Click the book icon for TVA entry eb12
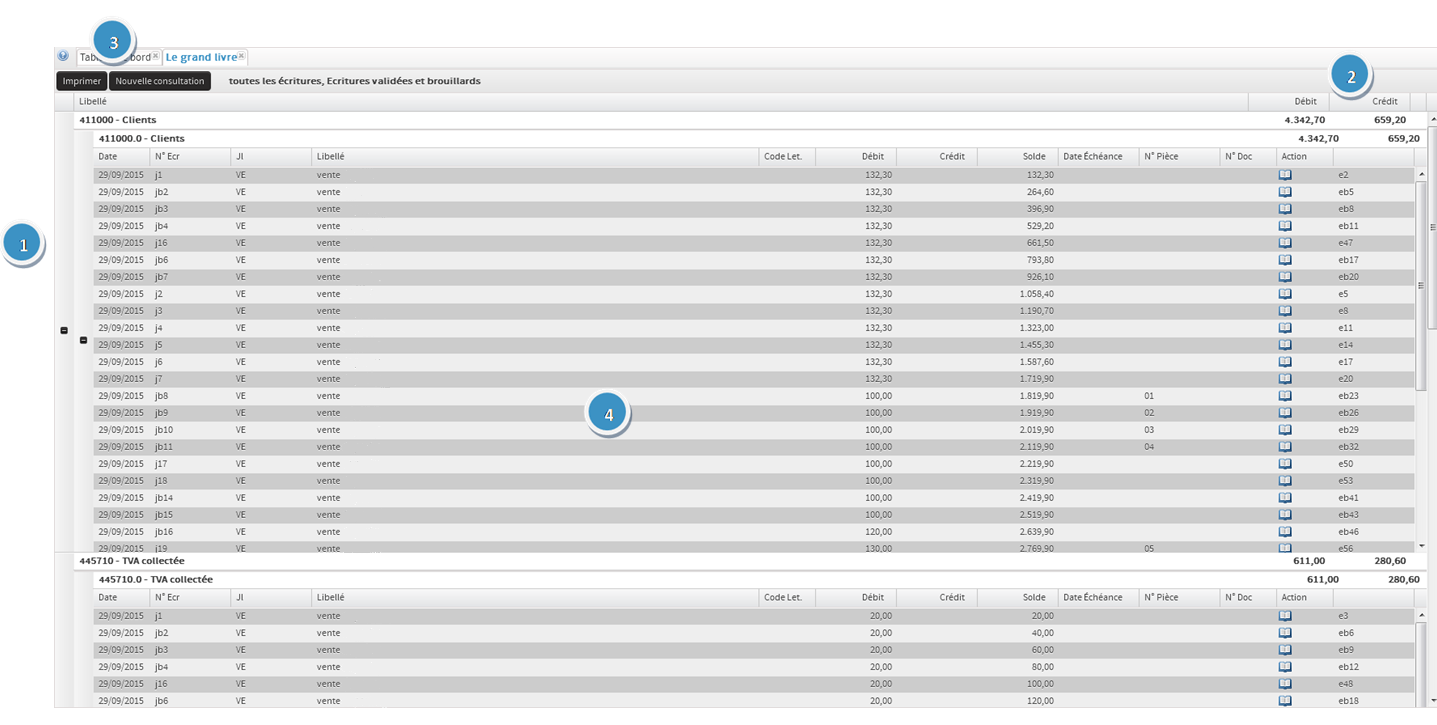The height and width of the screenshot is (725, 1437). (x=1285, y=667)
